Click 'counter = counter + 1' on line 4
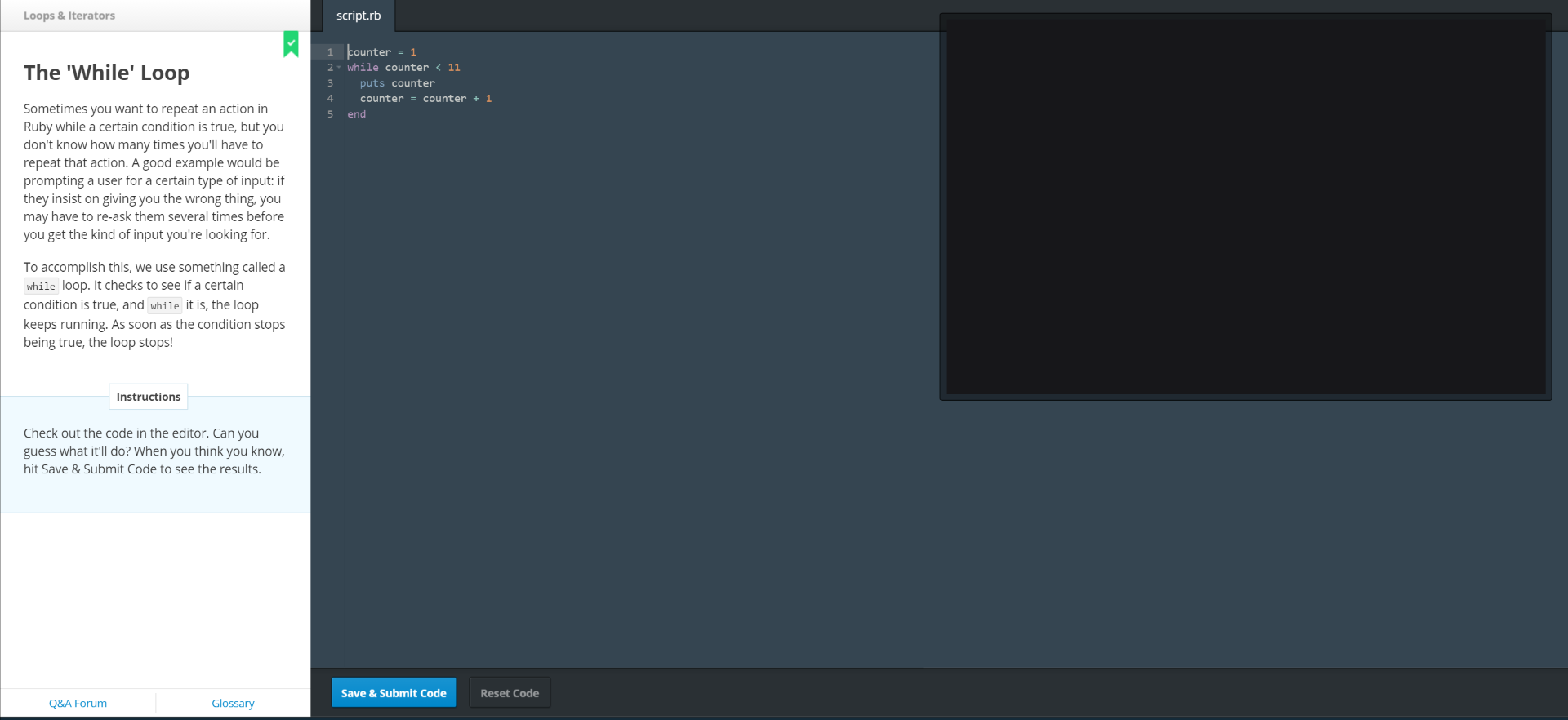The image size is (1568, 720). 425,99
